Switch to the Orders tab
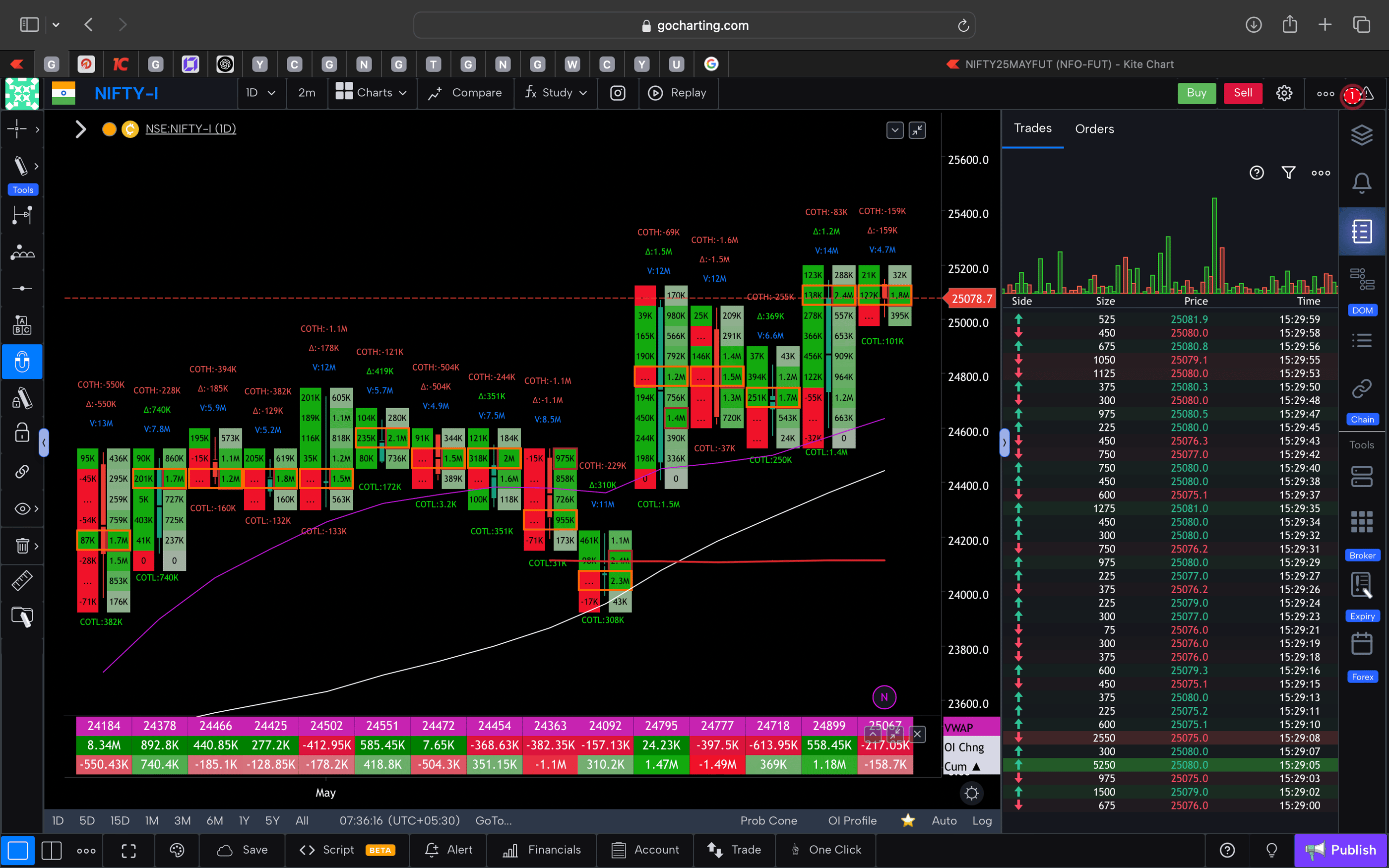 click(x=1094, y=128)
